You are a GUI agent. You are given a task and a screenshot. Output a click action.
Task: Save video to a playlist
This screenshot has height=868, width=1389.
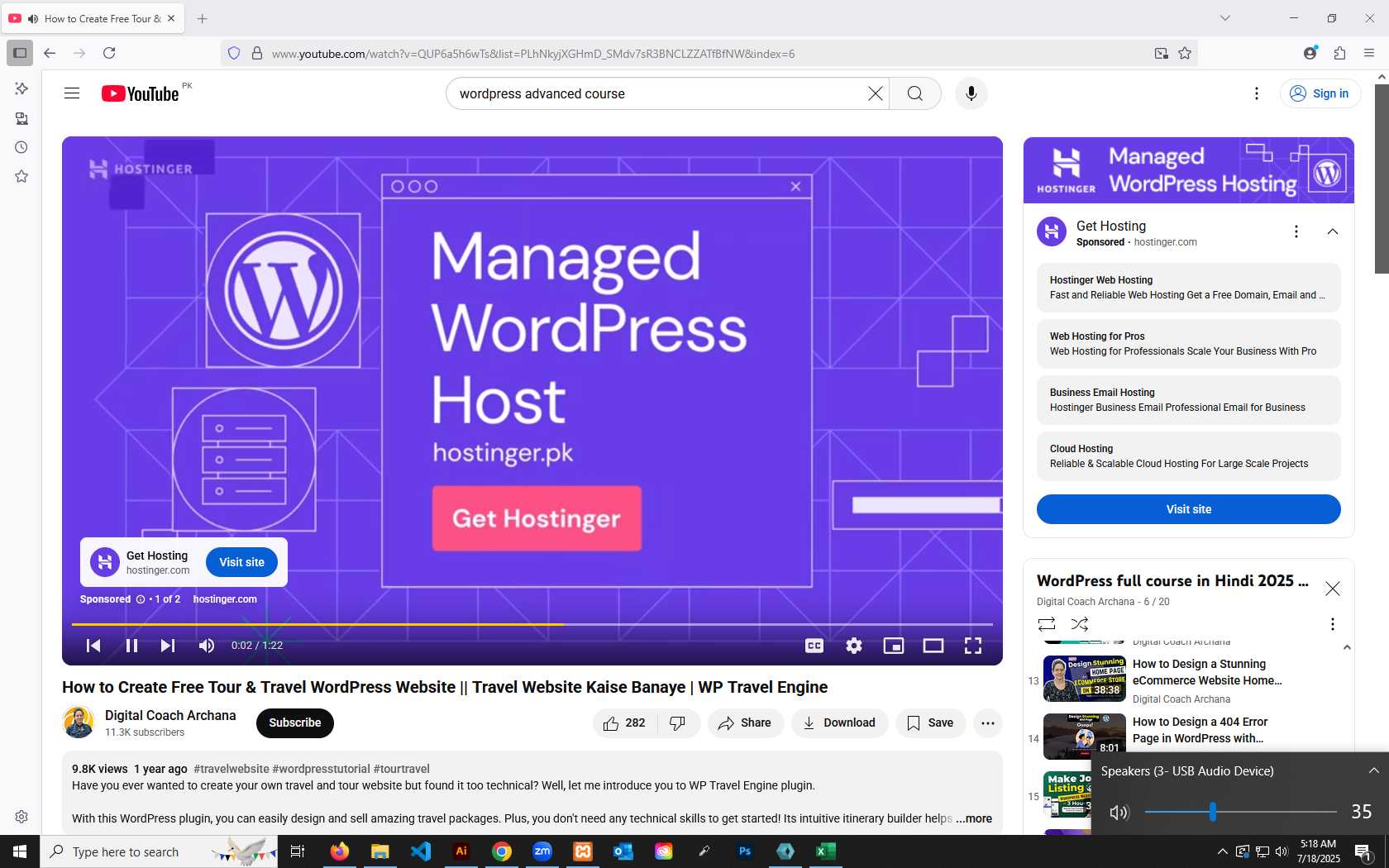930,723
